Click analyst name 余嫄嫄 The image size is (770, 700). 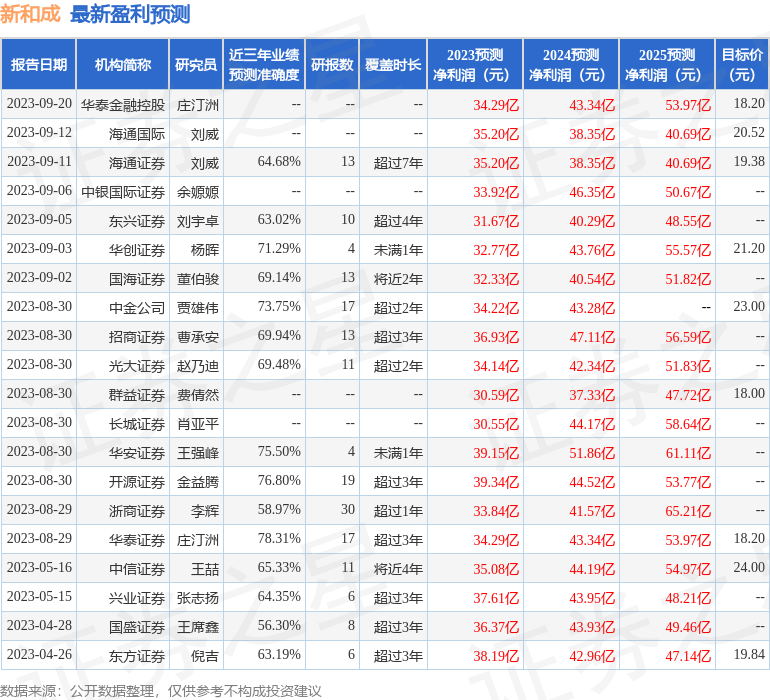[x=197, y=192]
